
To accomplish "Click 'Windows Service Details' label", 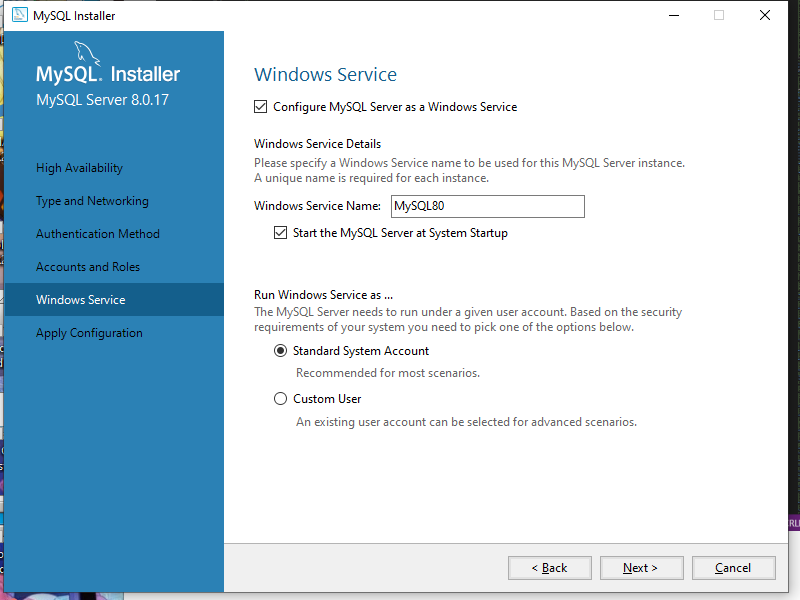I will pyautogui.click(x=317, y=144).
